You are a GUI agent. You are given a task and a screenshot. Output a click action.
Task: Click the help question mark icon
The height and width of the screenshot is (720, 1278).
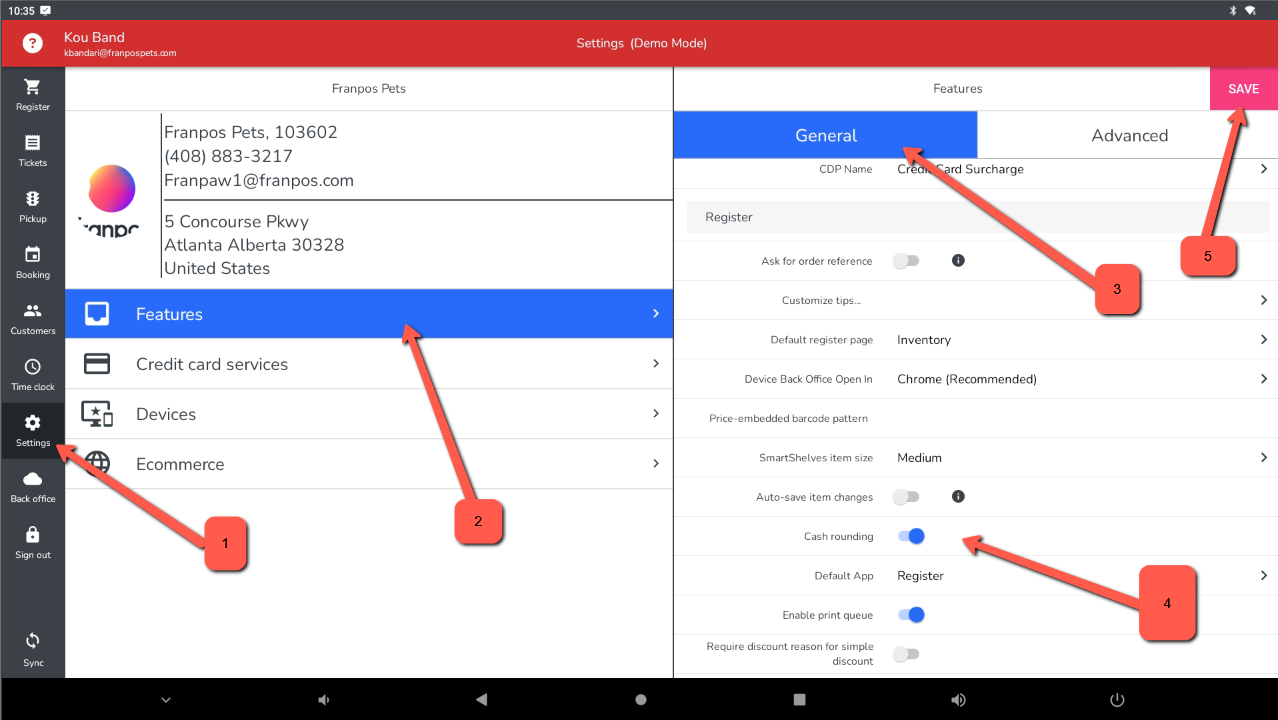[x=33, y=43]
